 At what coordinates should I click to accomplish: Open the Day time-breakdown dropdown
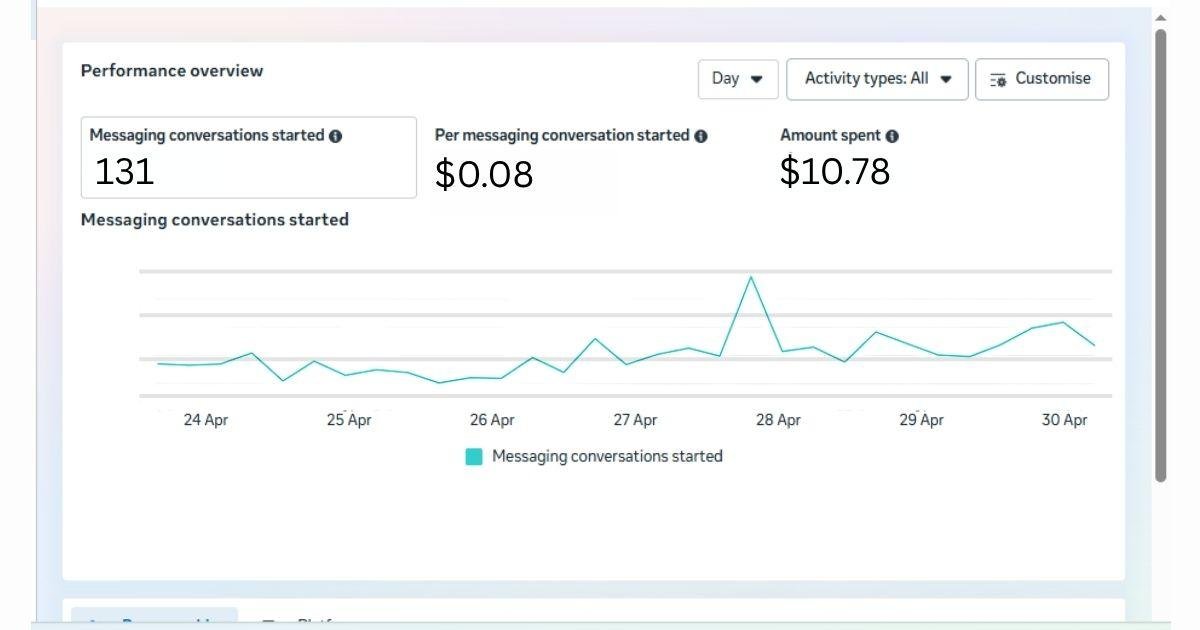738,78
